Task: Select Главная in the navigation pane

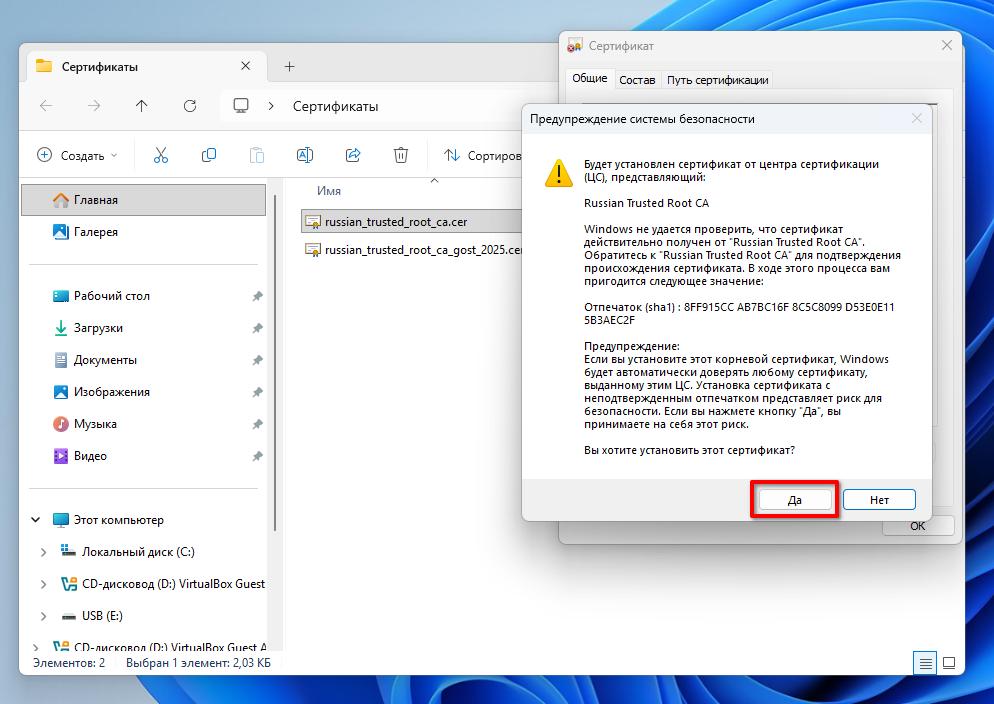Action: [144, 200]
